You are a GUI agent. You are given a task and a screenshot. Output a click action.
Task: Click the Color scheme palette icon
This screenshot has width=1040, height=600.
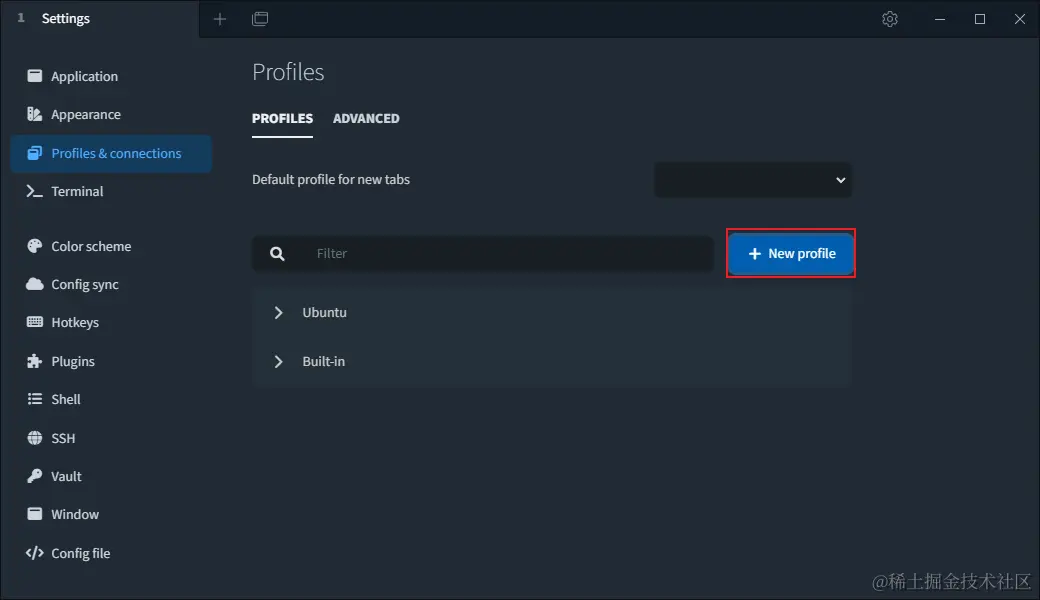(x=34, y=246)
